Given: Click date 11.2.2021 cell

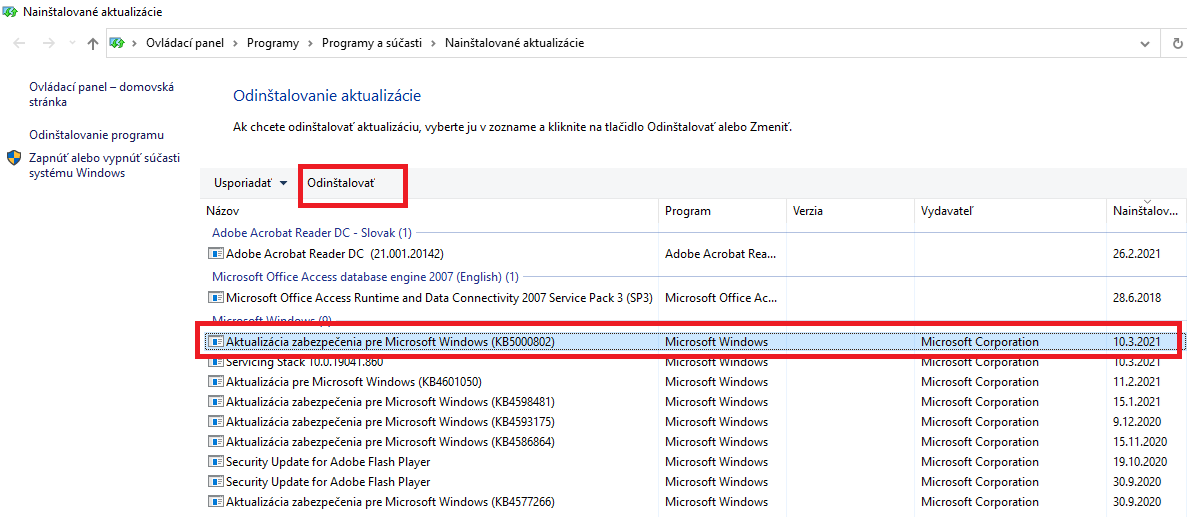Looking at the screenshot, I should [x=1136, y=382].
